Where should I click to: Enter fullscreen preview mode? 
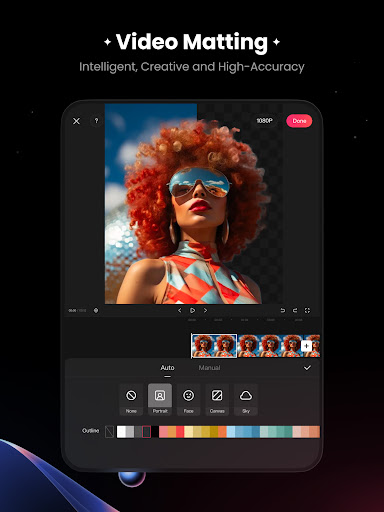pyautogui.click(x=307, y=310)
